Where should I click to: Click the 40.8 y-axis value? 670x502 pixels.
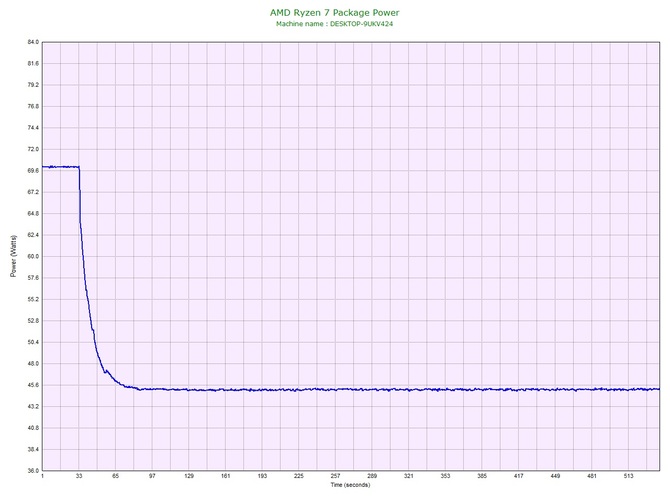pyautogui.click(x=33, y=428)
